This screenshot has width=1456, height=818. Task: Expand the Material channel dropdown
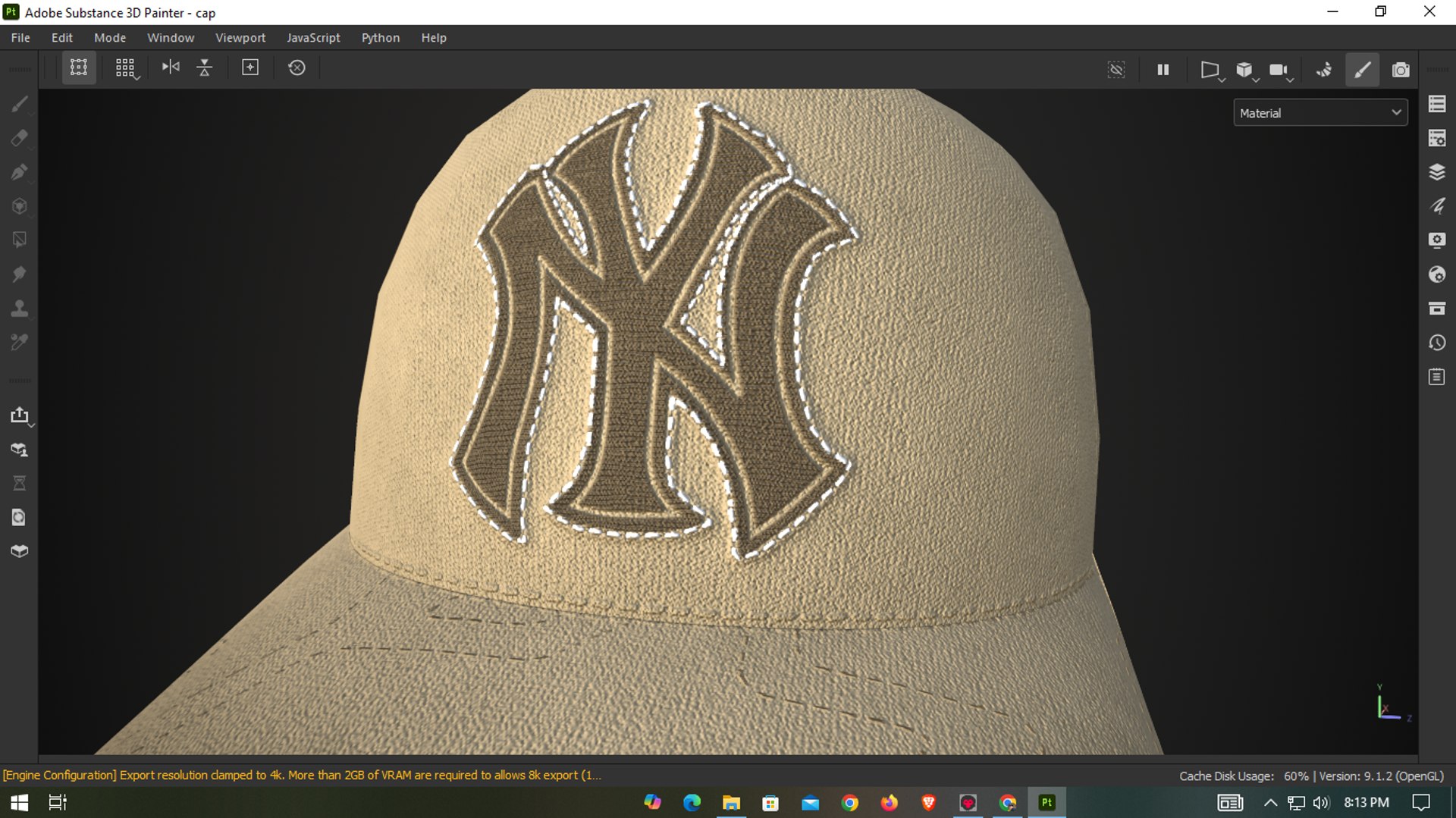click(1320, 113)
